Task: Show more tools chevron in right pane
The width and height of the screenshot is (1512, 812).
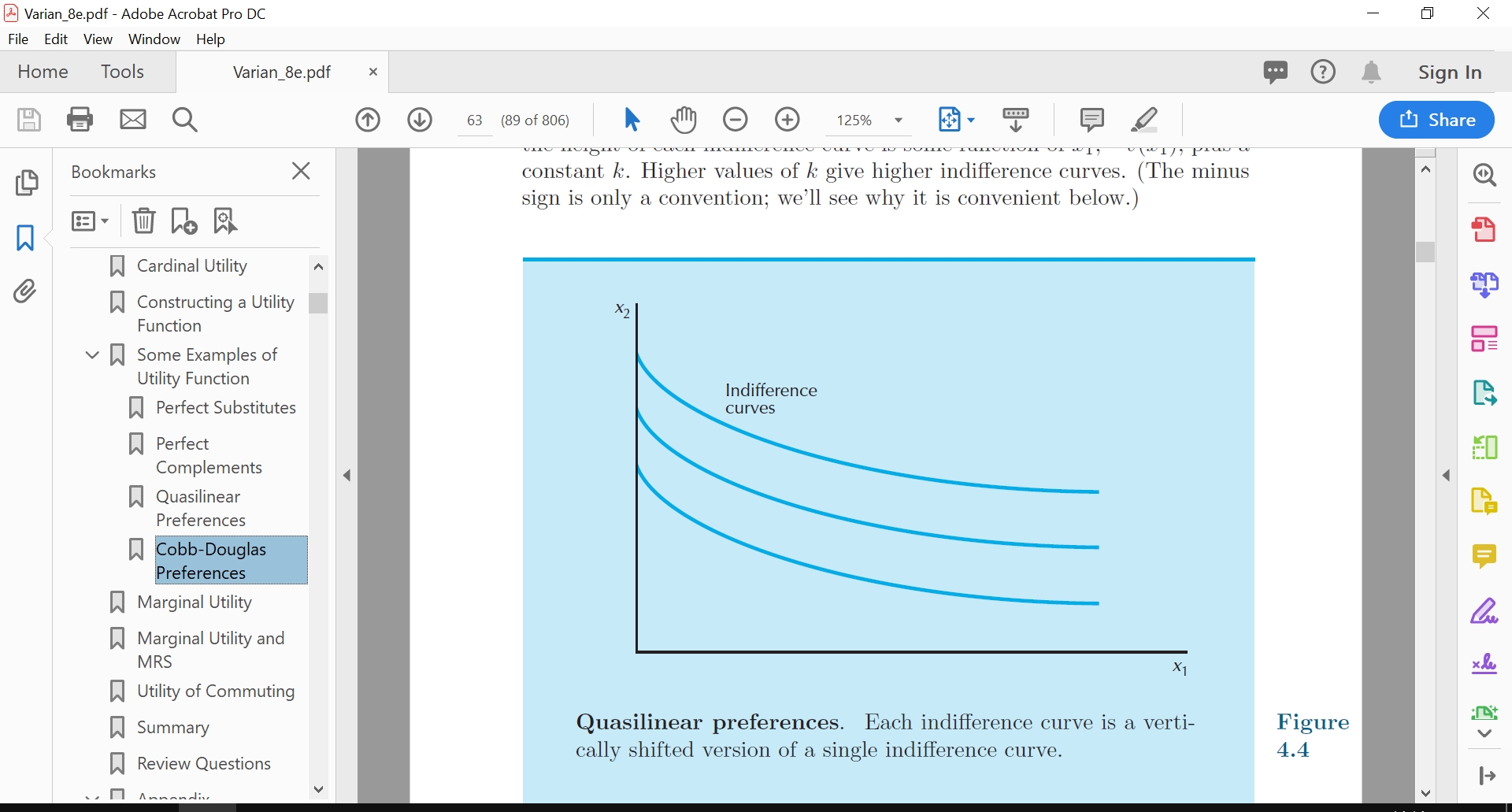Action: pyautogui.click(x=1484, y=733)
